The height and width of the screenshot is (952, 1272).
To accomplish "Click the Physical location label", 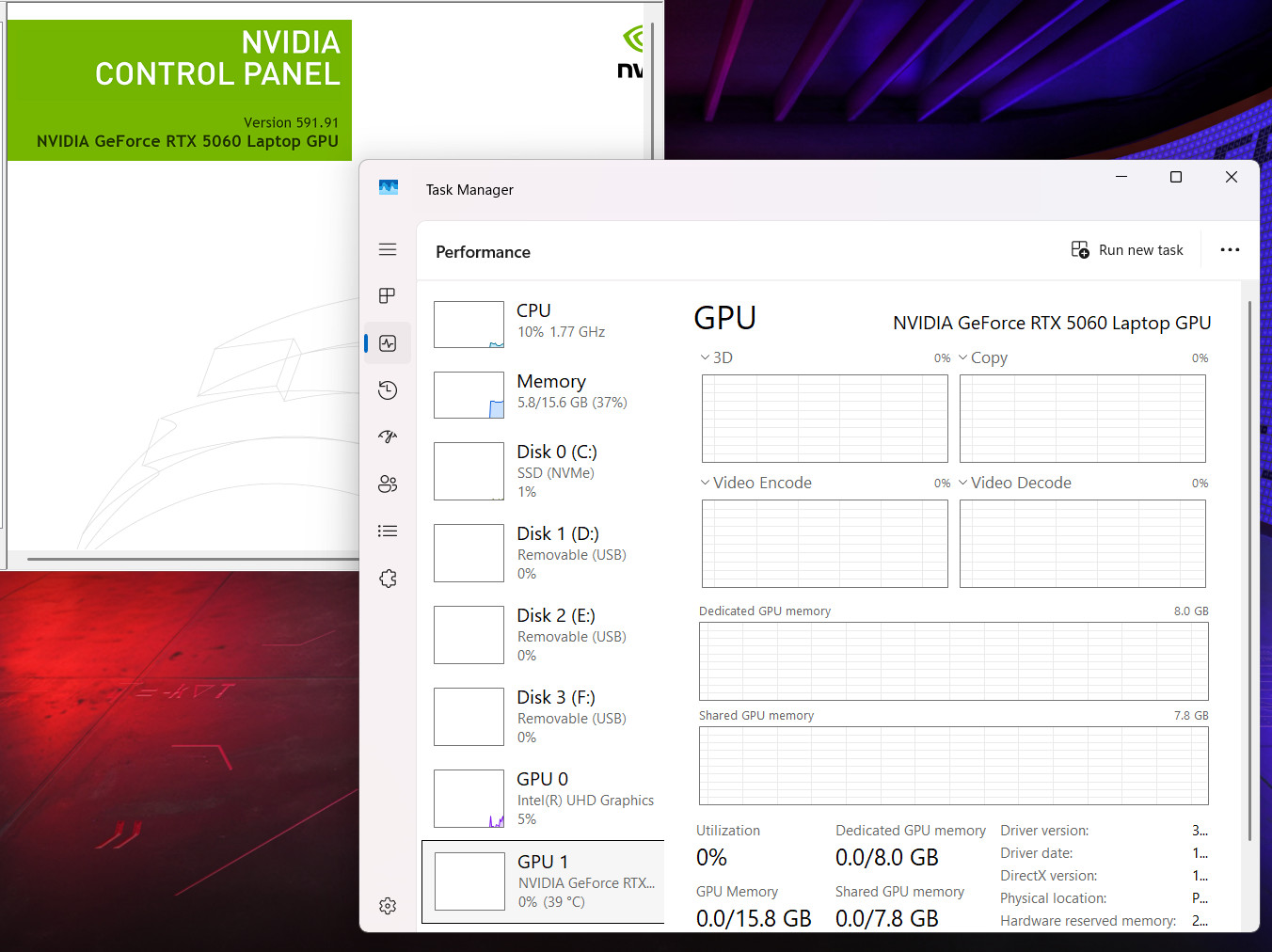I will [1053, 898].
